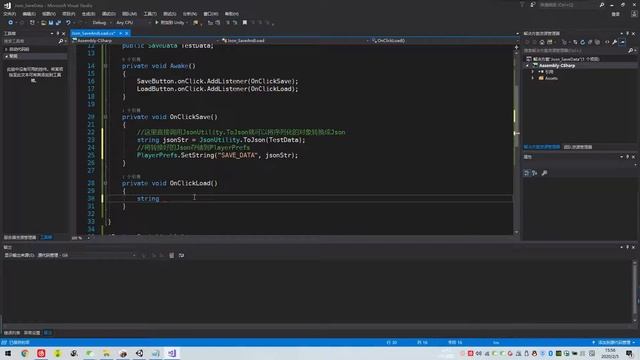Click the Property Pages wrench in Properties panel

[x=544, y=173]
